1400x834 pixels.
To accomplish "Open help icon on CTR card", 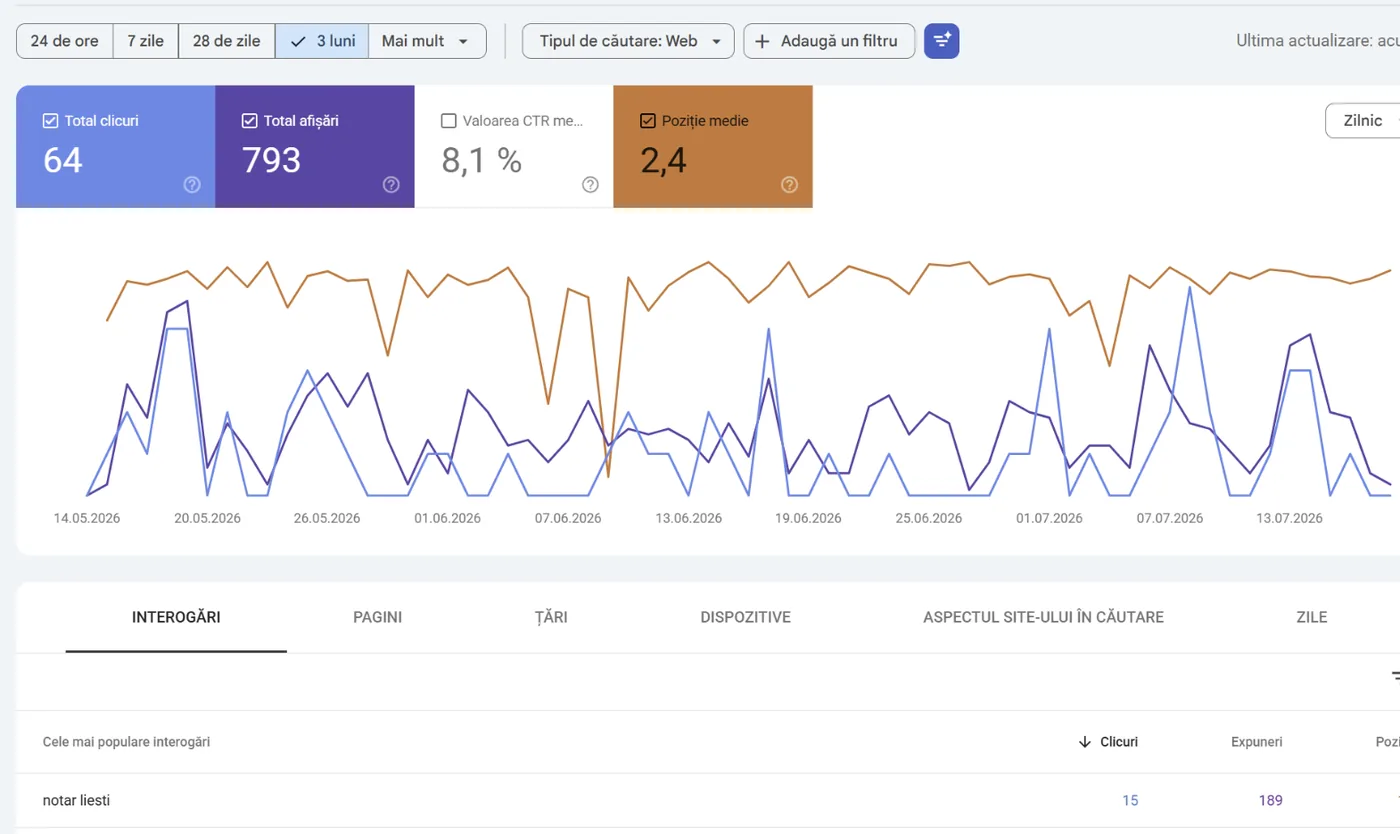I will click(590, 184).
